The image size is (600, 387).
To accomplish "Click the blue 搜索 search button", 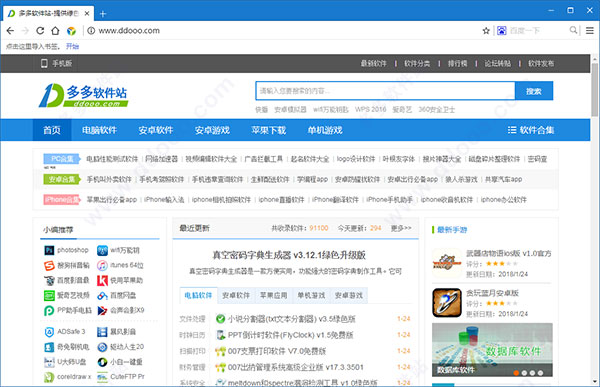I will [534, 91].
